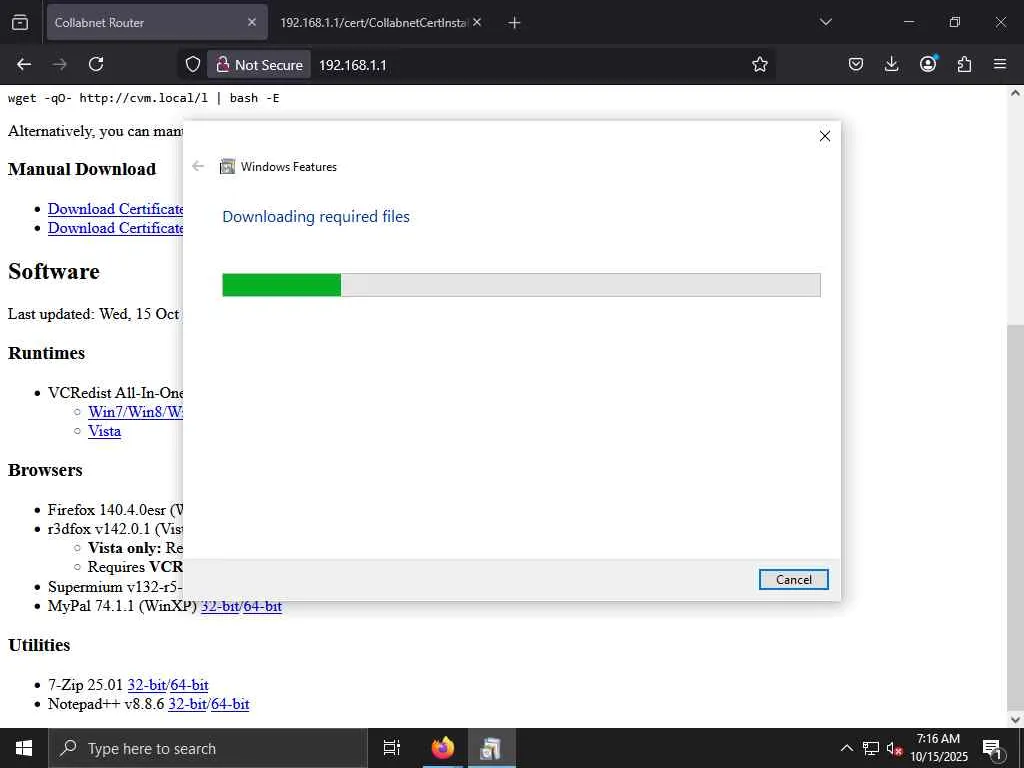Open the muted volume tray icon

pos(893,748)
